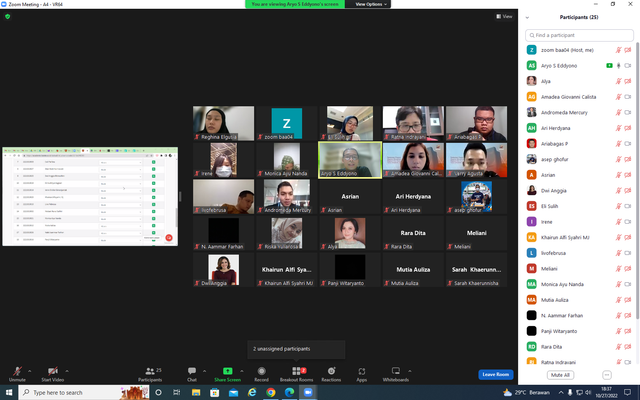This screenshot has height=400, width=640.
Task: Click weather widget in system tray
Action: (526, 392)
